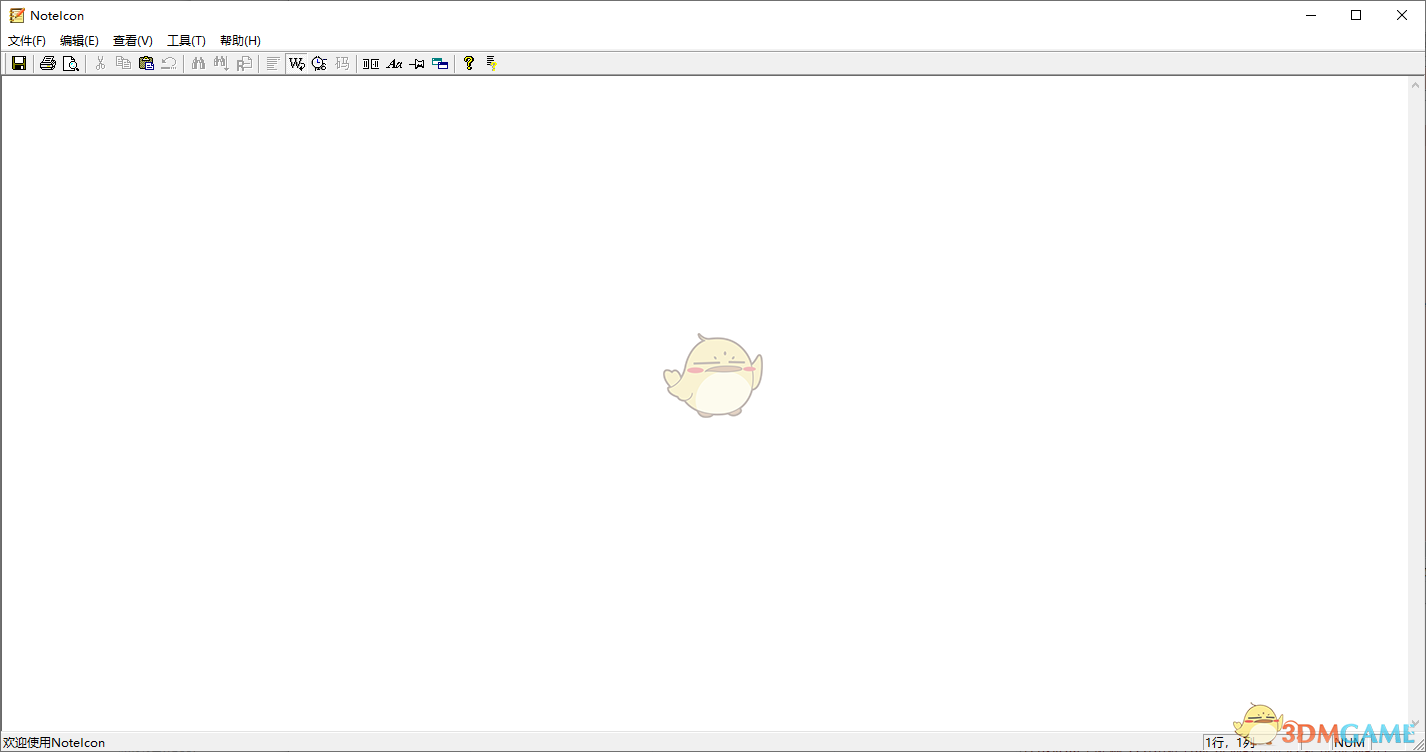
Task: Open the 查看(V) menu
Action: (x=132, y=40)
